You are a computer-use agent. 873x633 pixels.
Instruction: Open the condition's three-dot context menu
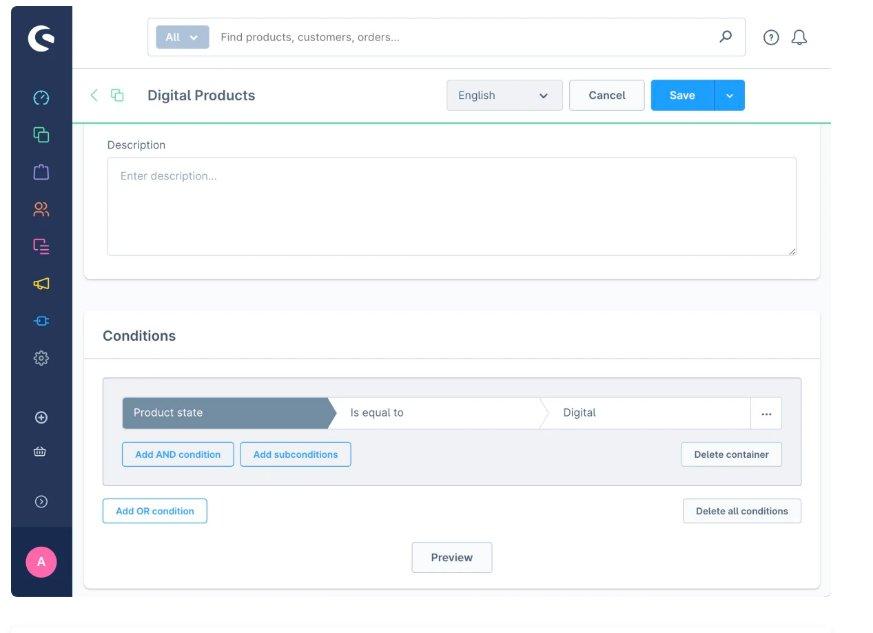pos(766,413)
